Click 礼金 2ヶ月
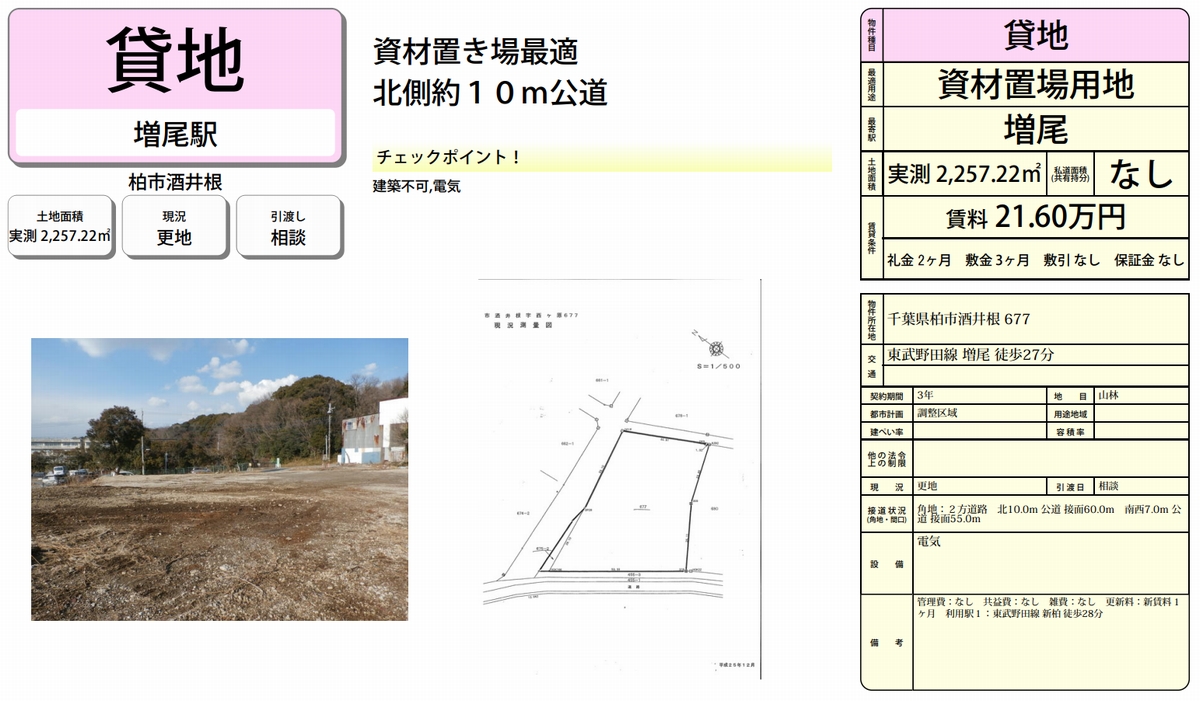1200x701 pixels. click(x=920, y=260)
